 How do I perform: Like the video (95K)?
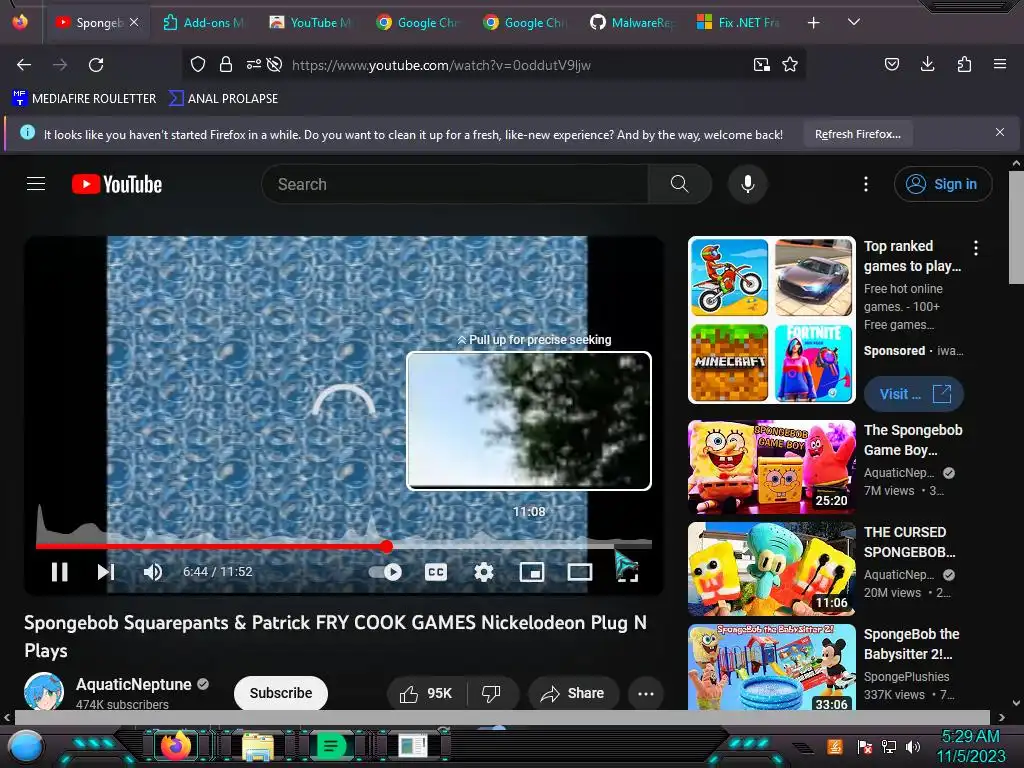[x=426, y=693]
